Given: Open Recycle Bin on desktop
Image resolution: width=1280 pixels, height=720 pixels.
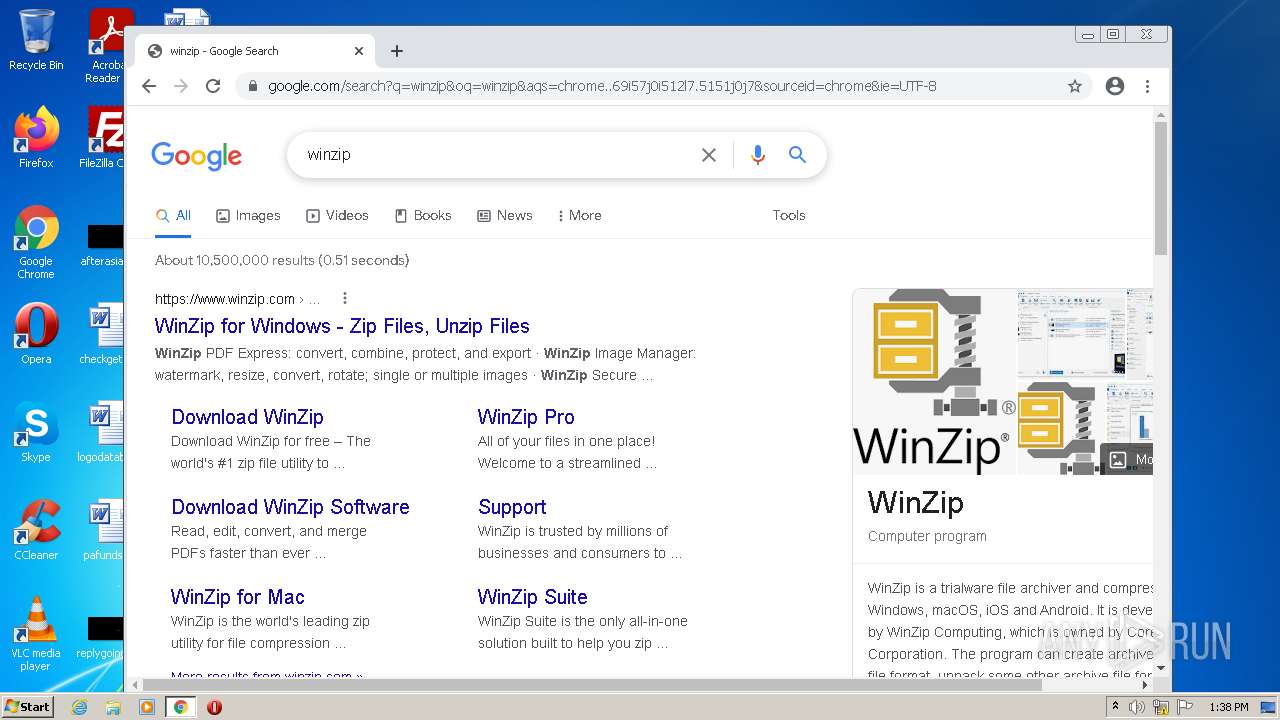Looking at the screenshot, I should tap(36, 40).
